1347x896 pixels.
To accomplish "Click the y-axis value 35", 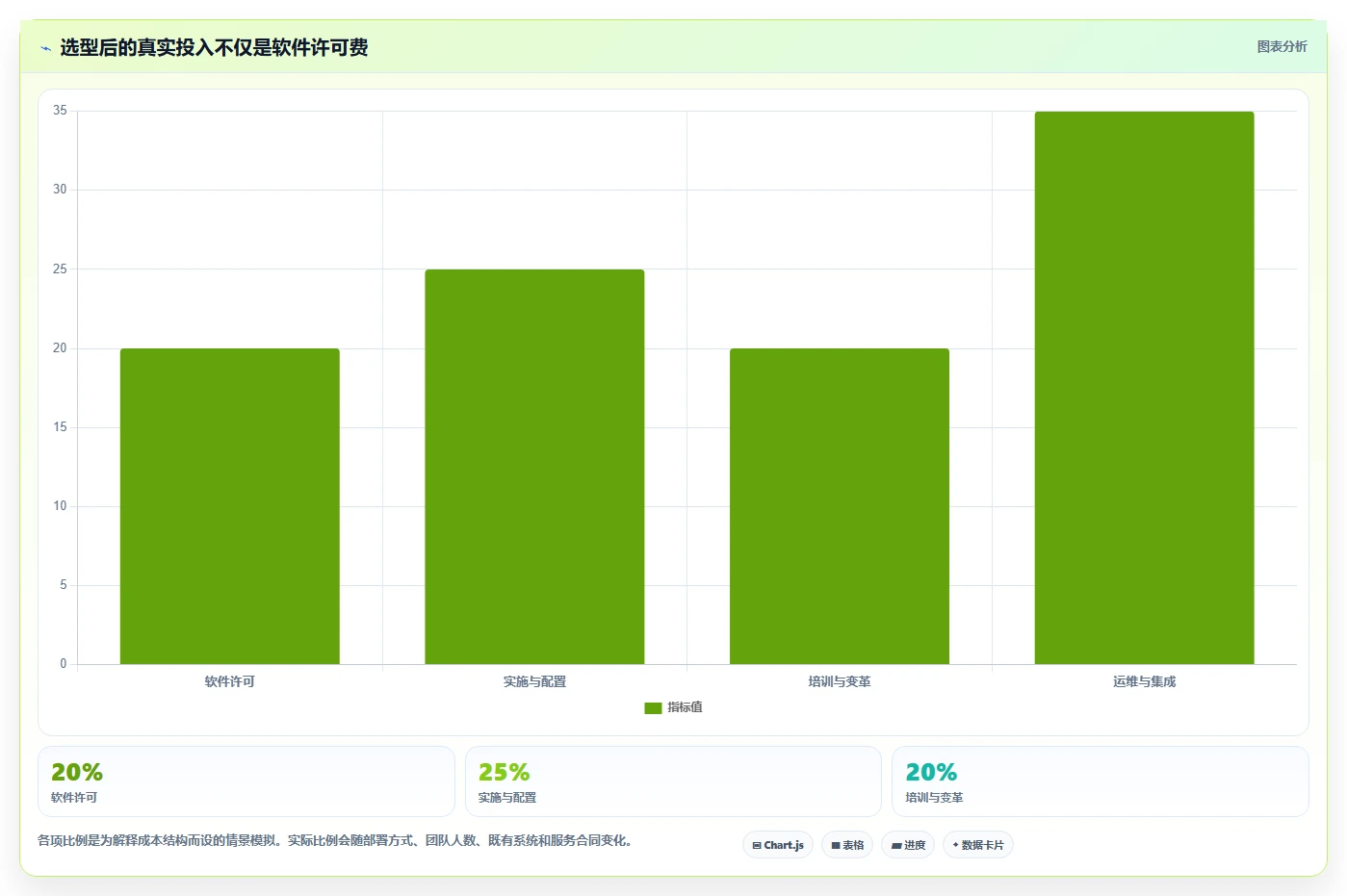I will 60,111.
